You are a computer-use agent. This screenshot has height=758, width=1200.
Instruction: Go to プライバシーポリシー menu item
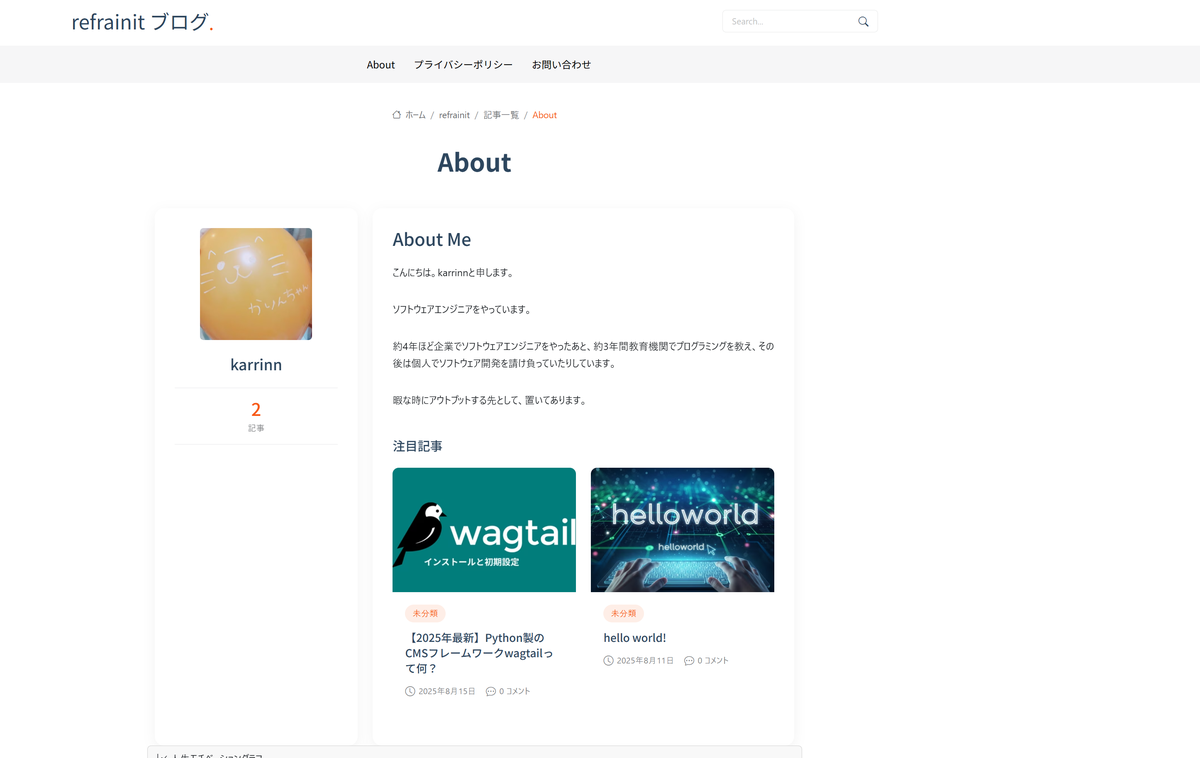[x=463, y=65]
